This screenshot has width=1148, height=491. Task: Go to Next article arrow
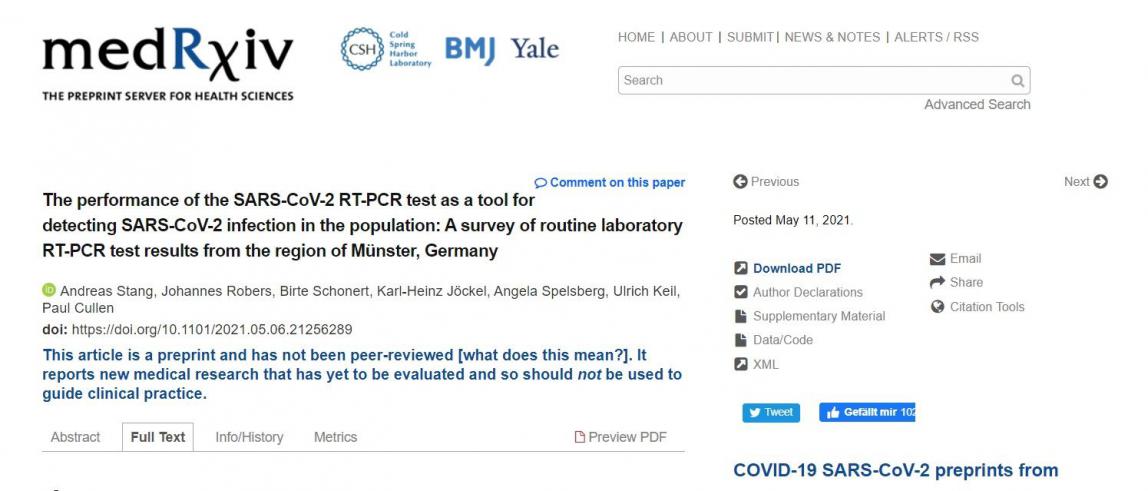pos(1101,182)
